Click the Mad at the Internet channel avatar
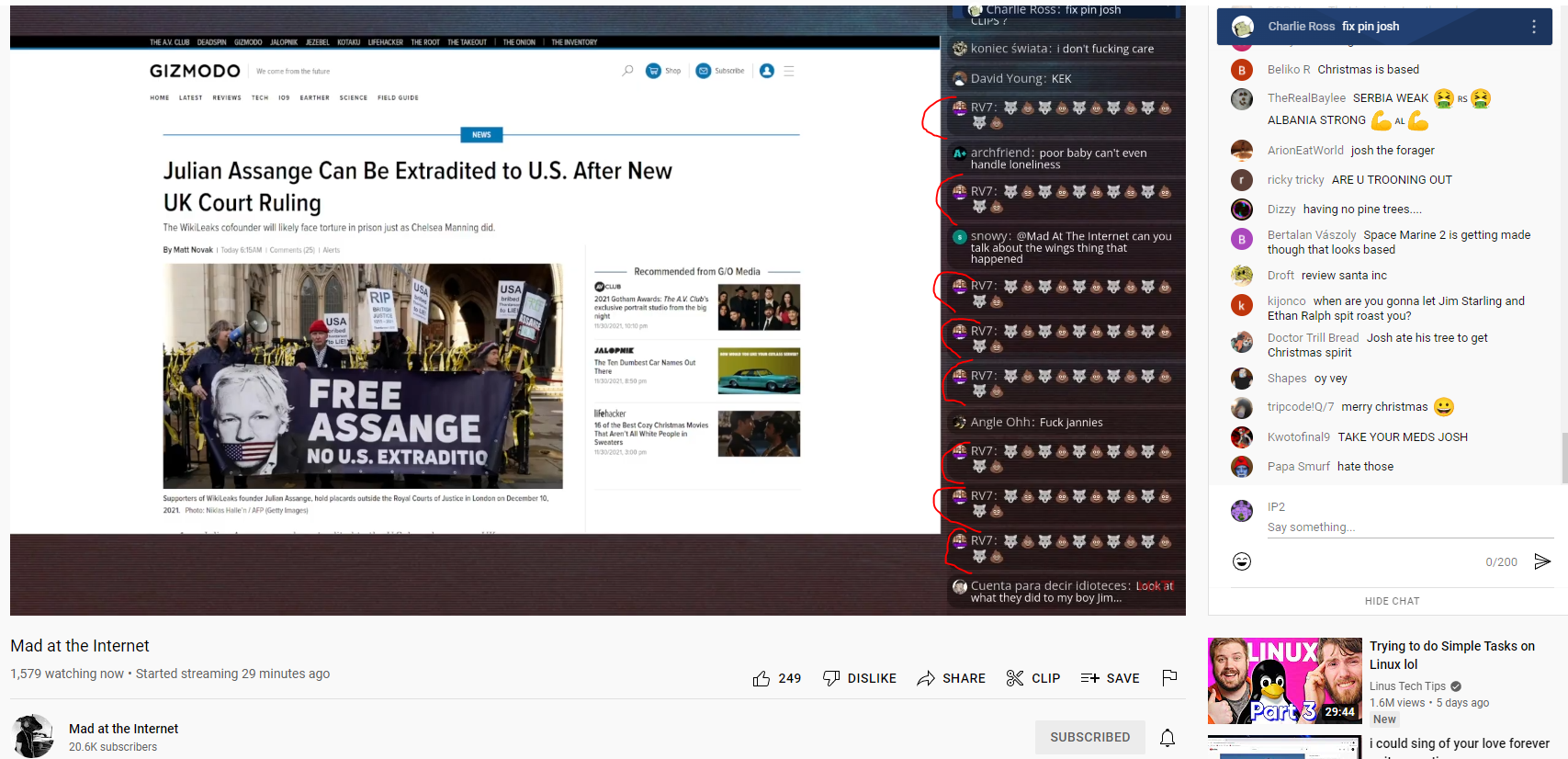The width and height of the screenshot is (1568, 759). point(33,736)
